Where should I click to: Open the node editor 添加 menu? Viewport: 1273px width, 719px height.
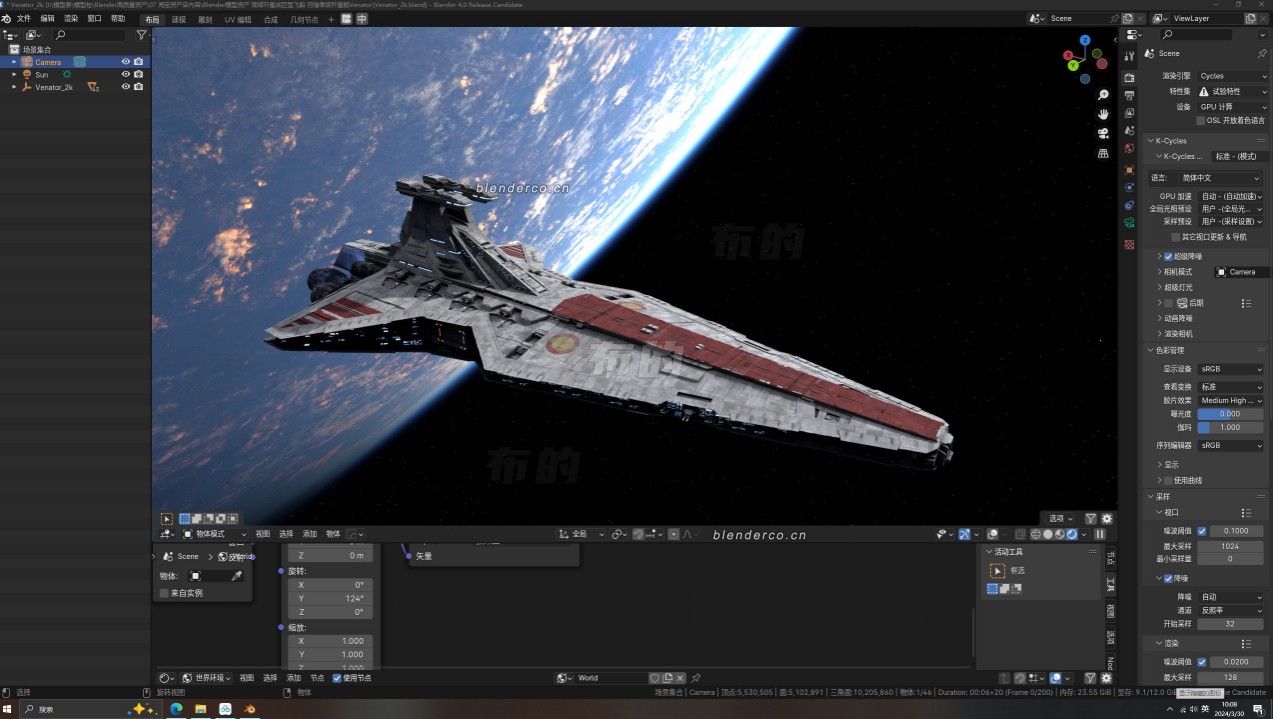point(294,678)
